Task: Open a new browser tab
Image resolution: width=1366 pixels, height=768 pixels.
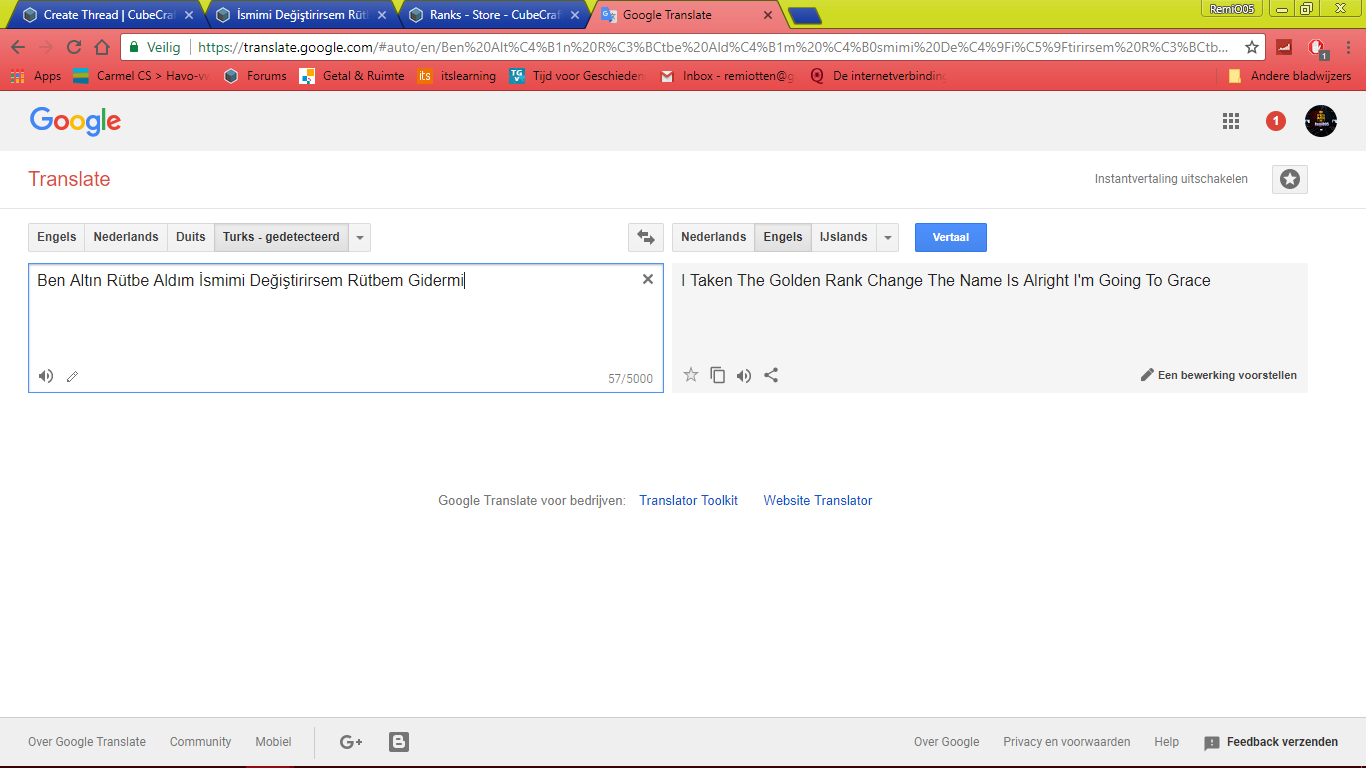Action: coord(805,15)
